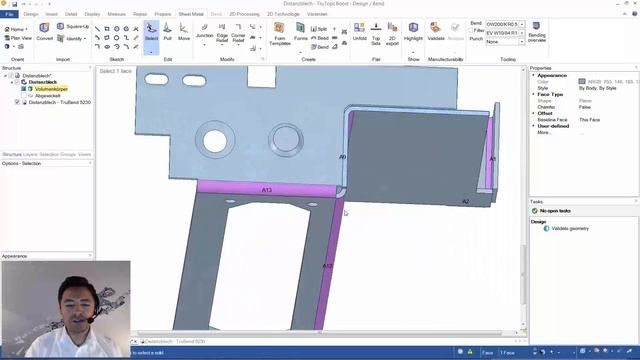Select the Line sketch tool

click(97, 29)
